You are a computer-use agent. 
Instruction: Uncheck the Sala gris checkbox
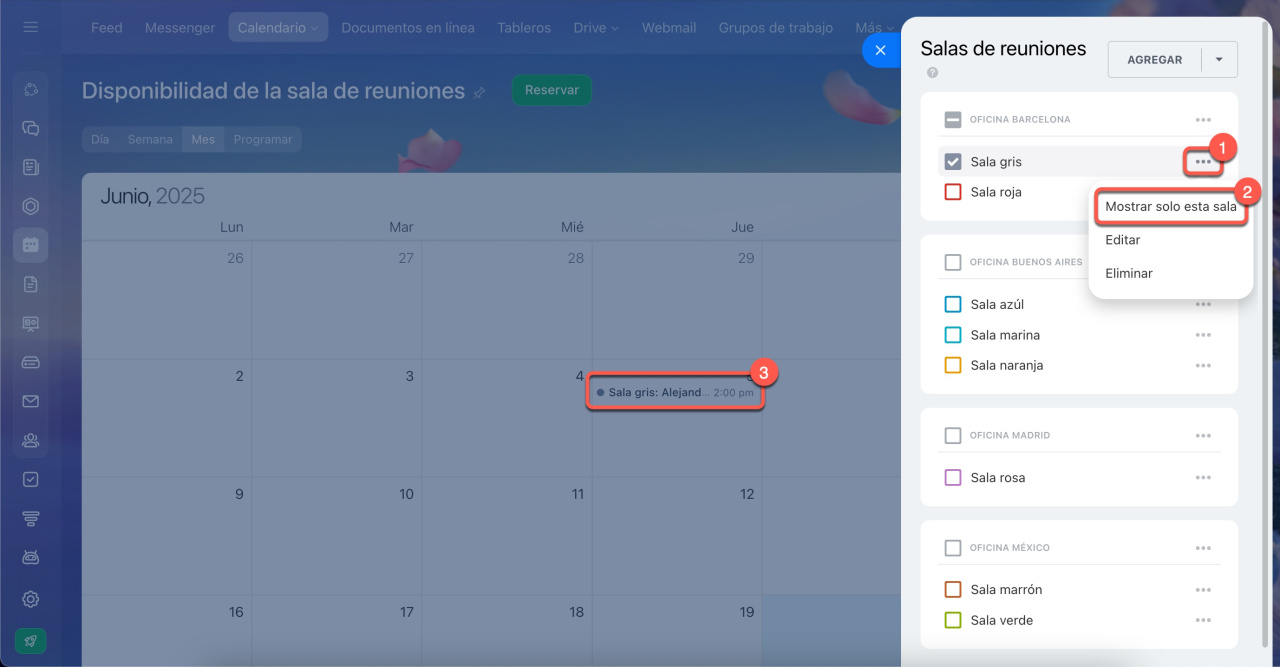click(x=953, y=162)
